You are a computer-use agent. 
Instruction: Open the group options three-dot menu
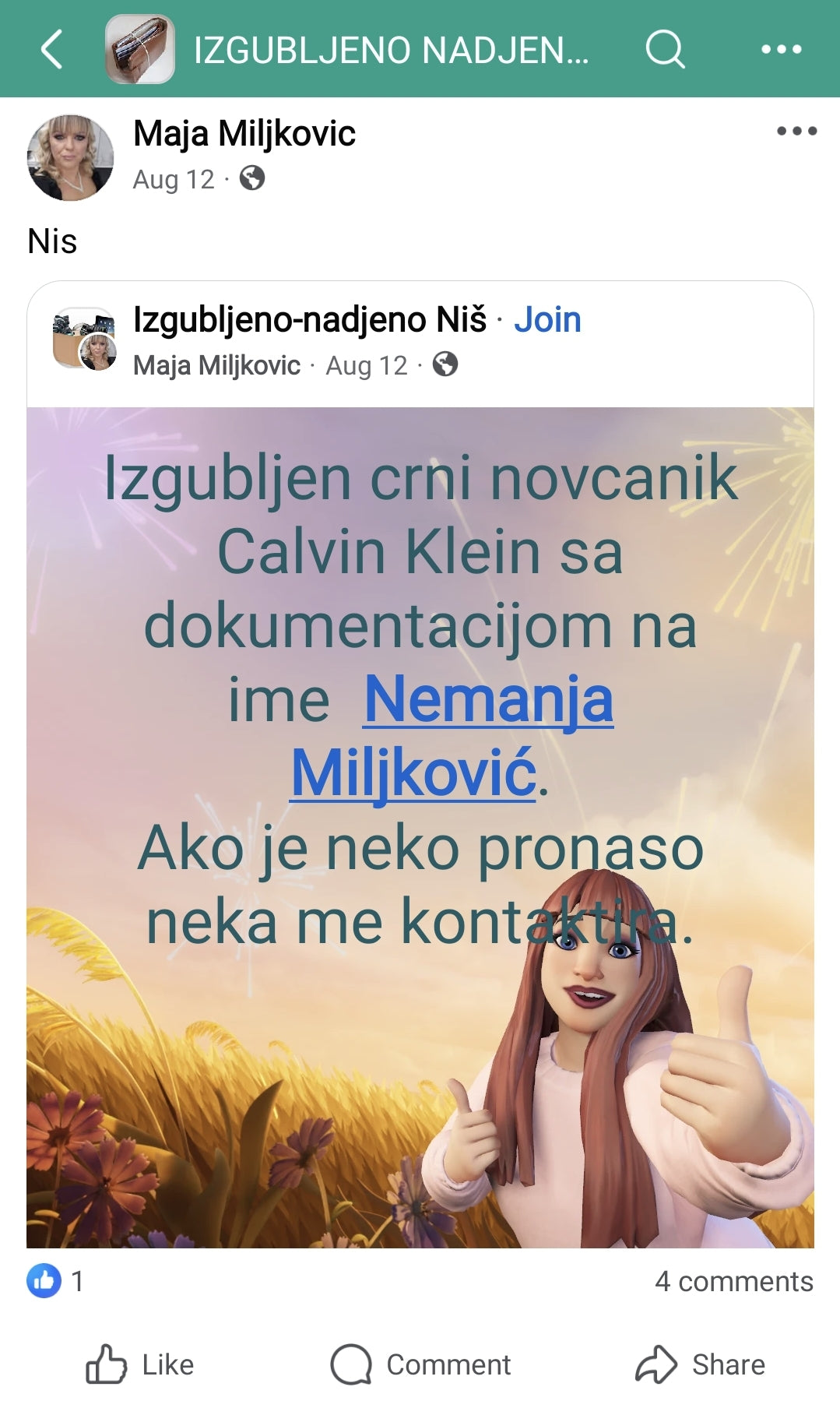click(781, 49)
